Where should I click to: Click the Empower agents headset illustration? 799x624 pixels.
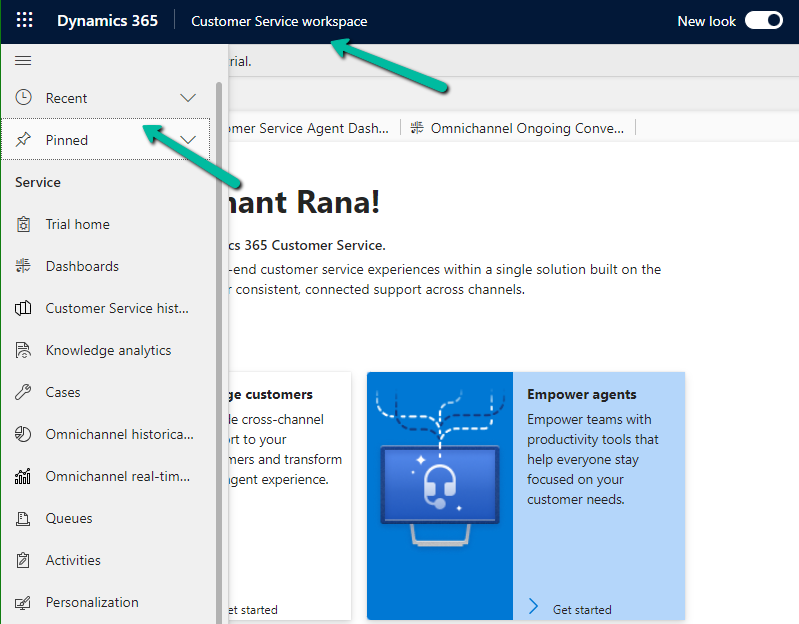click(440, 497)
